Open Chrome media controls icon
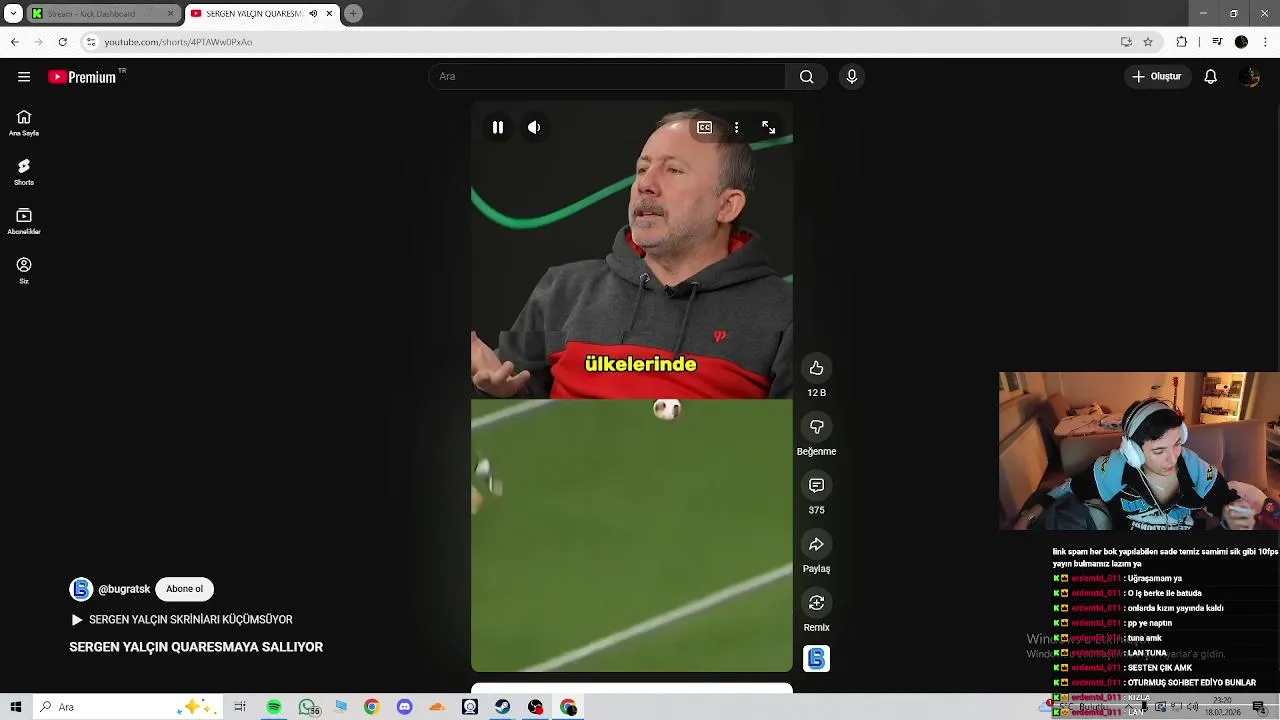1280x720 pixels. (1216, 42)
